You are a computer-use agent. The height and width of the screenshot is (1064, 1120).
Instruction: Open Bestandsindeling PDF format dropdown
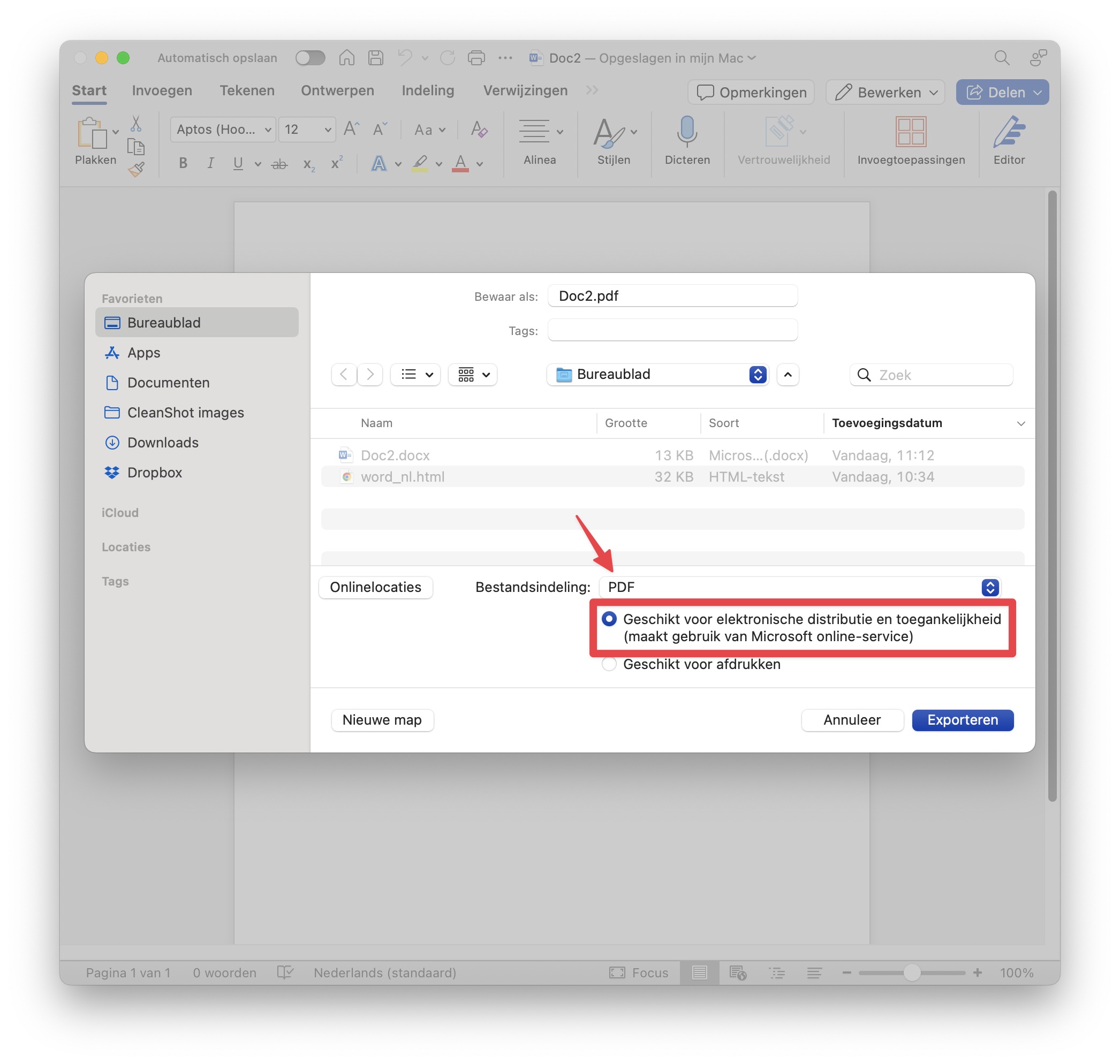point(800,587)
